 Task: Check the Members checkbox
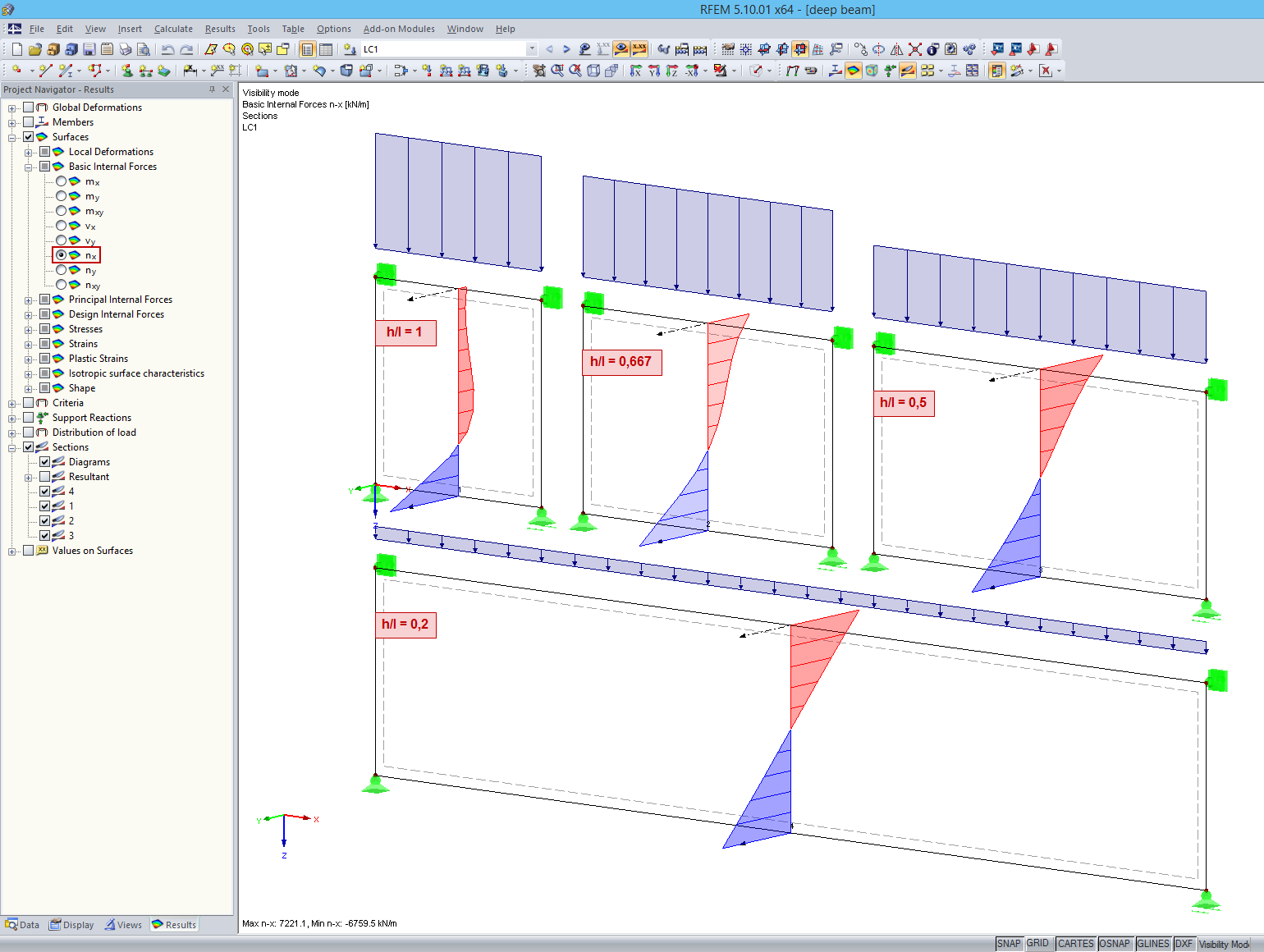tap(29, 122)
